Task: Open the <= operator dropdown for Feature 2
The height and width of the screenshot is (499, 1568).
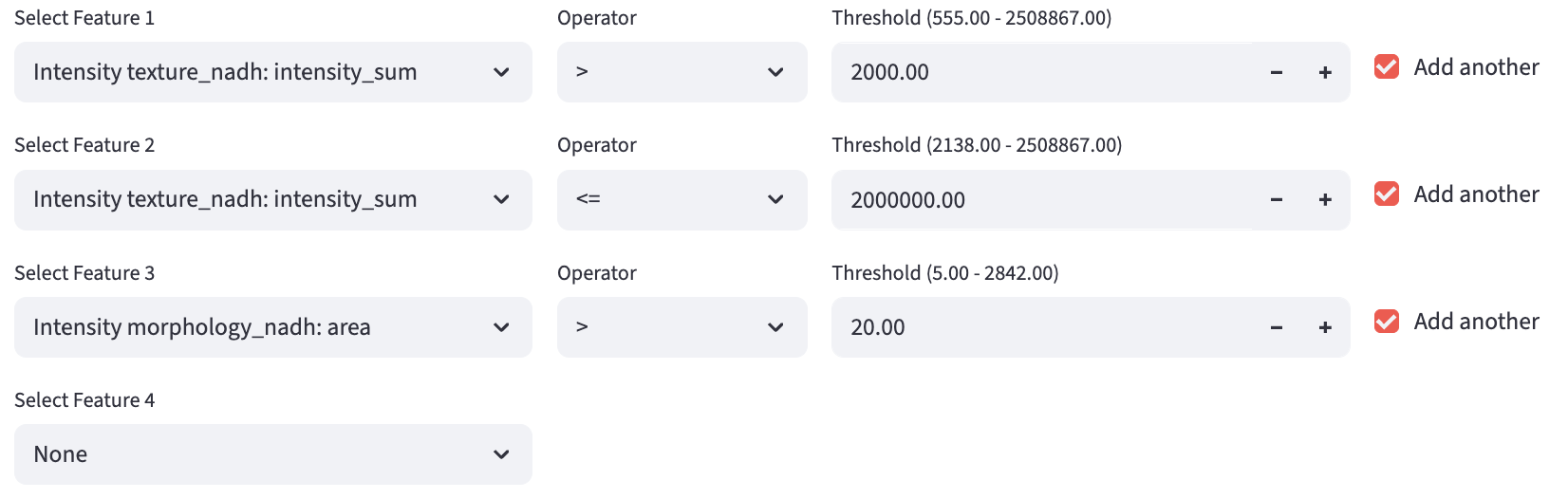Action: point(681,199)
